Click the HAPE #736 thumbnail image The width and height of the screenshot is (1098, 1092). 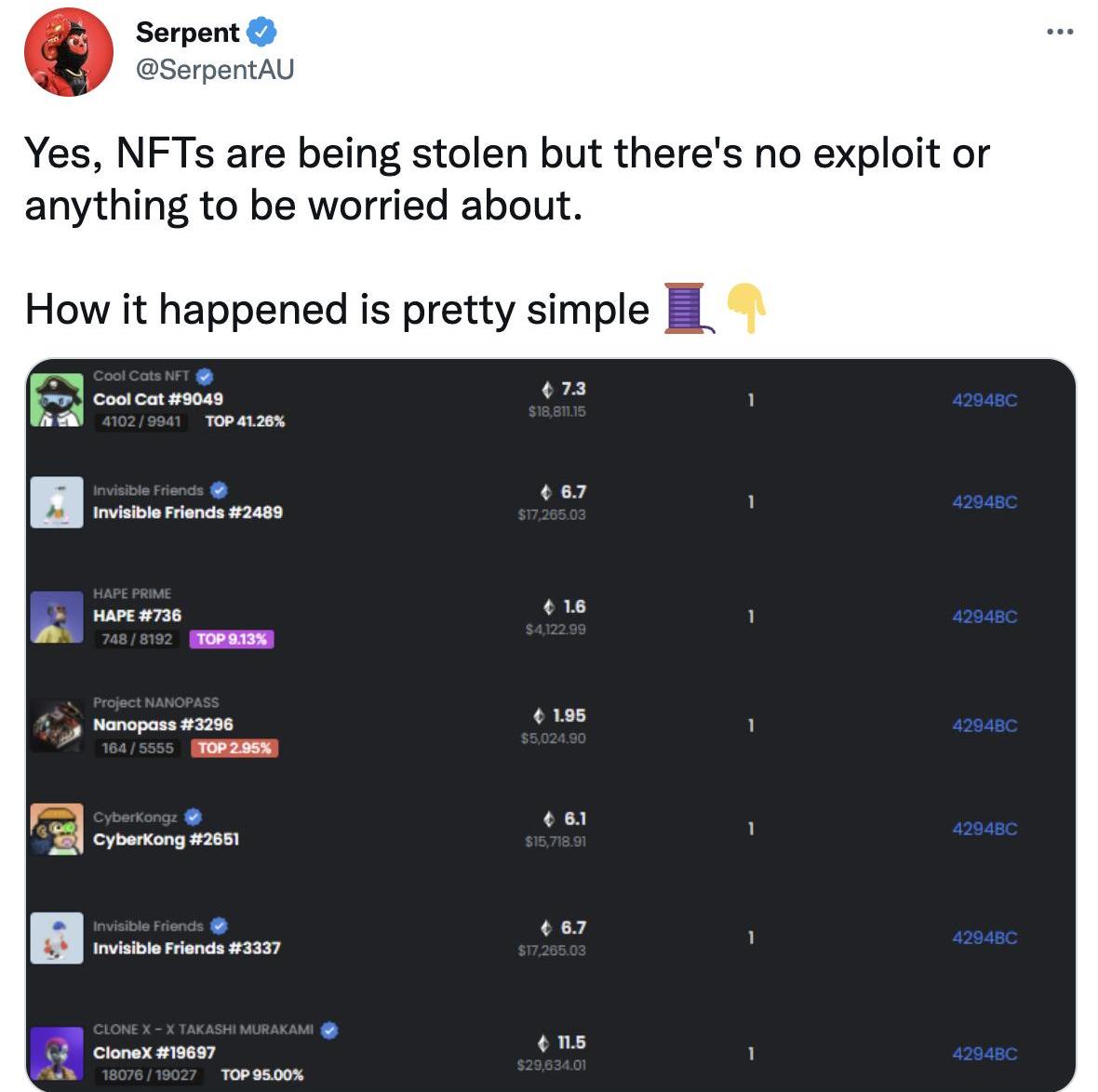(57, 616)
